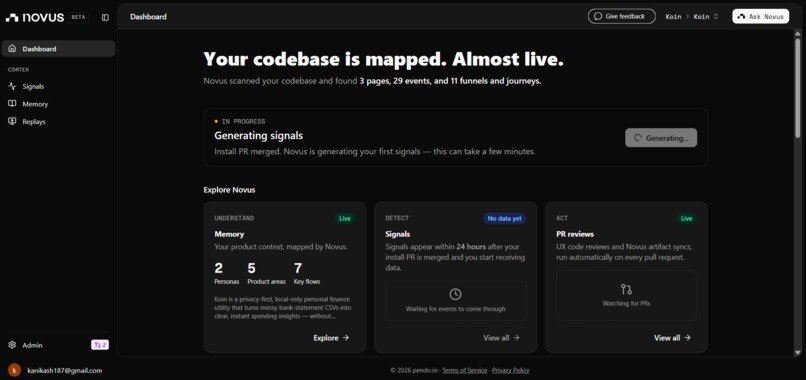Click the Replays monitor icon
The image size is (806, 380).
coord(12,121)
